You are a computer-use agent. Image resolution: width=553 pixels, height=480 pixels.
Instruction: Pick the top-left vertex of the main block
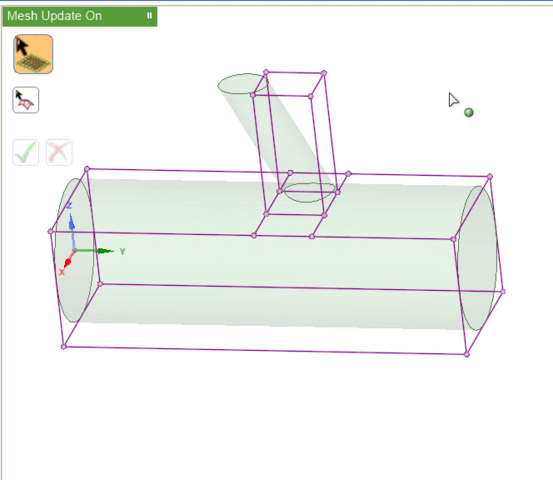point(87,169)
